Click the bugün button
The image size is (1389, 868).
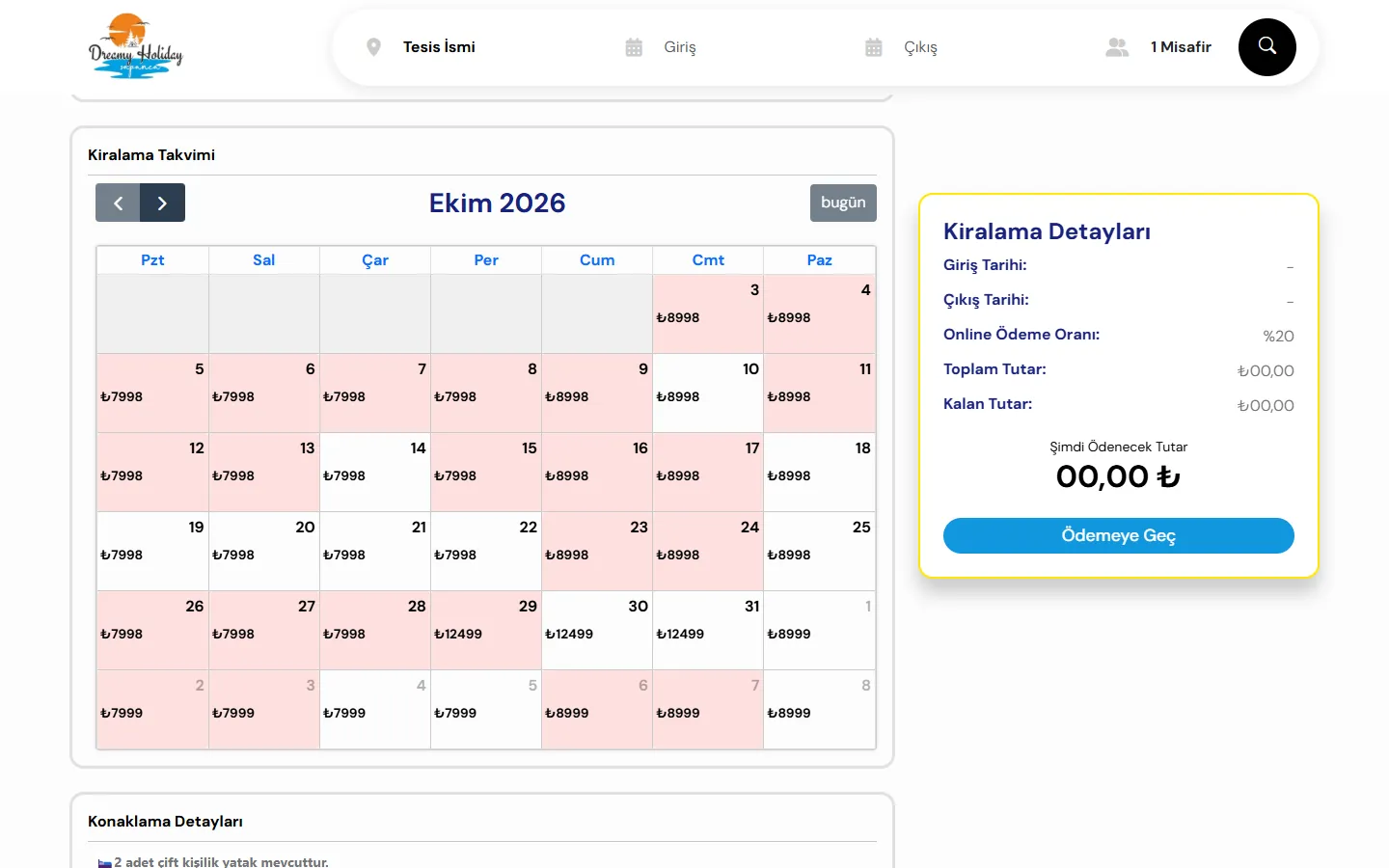[843, 203]
